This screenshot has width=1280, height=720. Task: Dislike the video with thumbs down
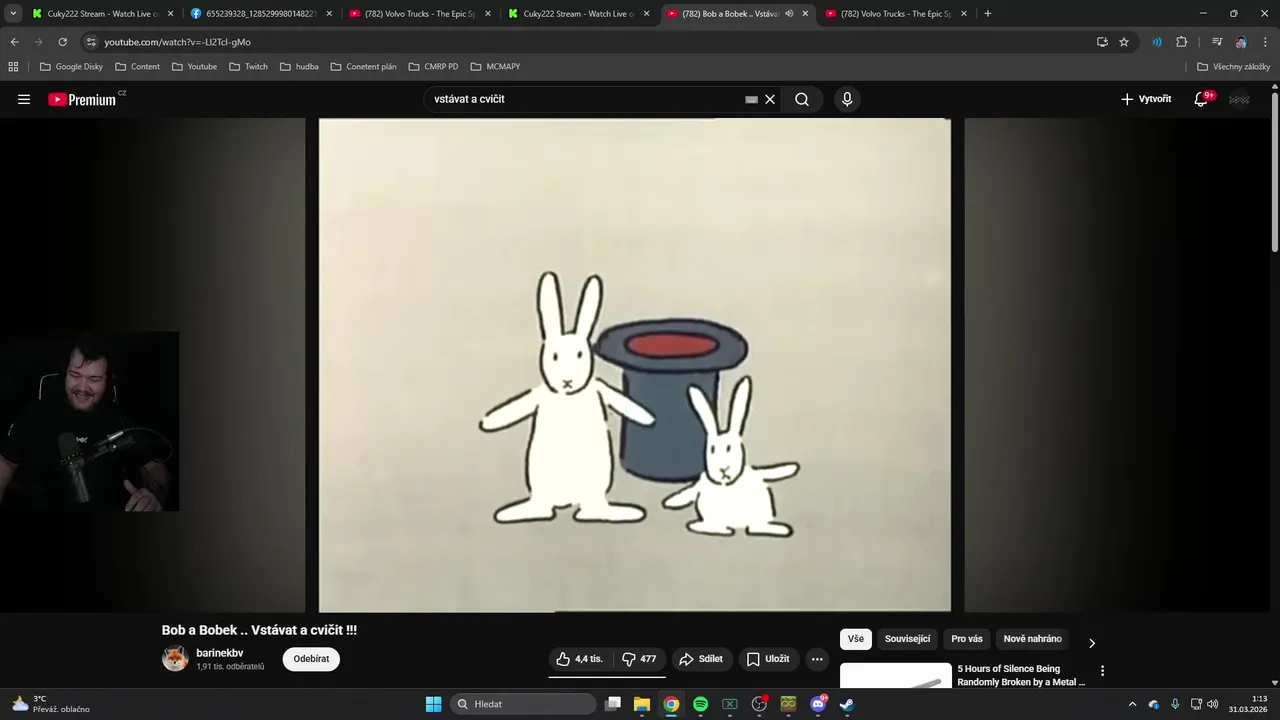(x=639, y=659)
